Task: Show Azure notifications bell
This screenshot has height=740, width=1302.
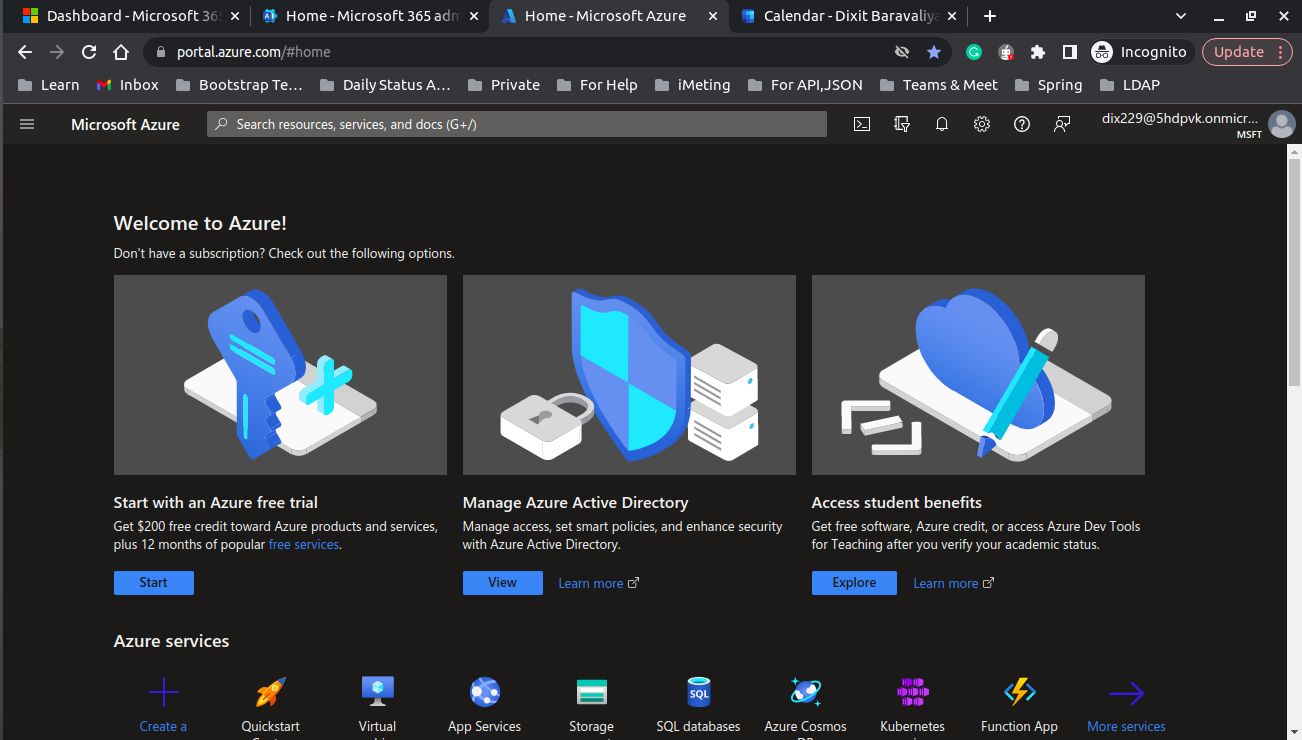Action: pyautogui.click(x=942, y=124)
